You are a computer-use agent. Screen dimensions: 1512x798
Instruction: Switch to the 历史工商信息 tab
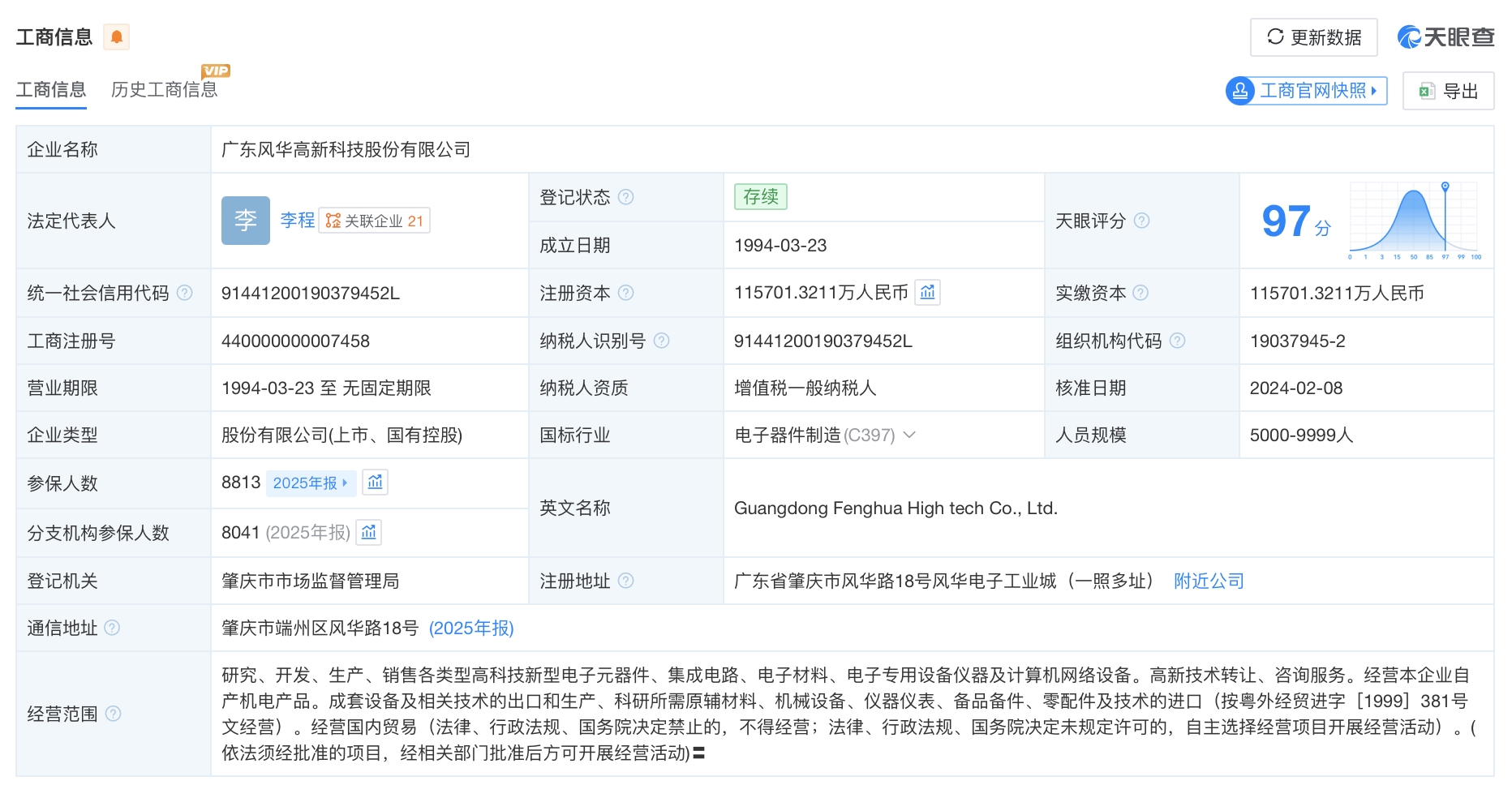tap(165, 90)
